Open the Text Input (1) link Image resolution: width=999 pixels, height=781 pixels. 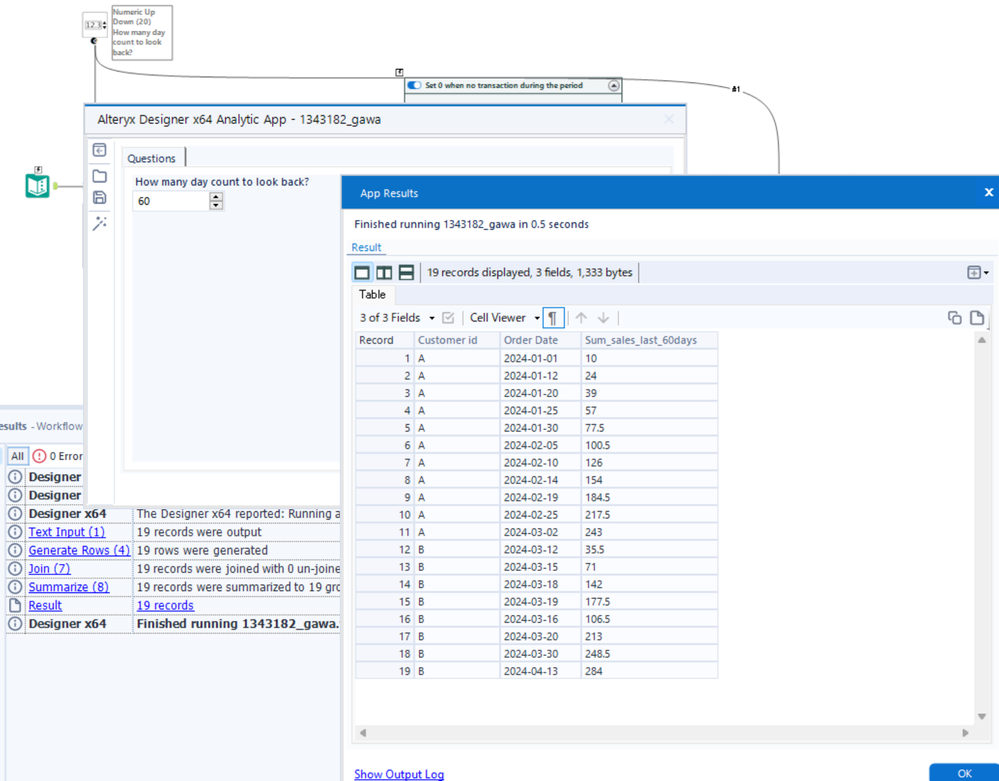(x=67, y=532)
